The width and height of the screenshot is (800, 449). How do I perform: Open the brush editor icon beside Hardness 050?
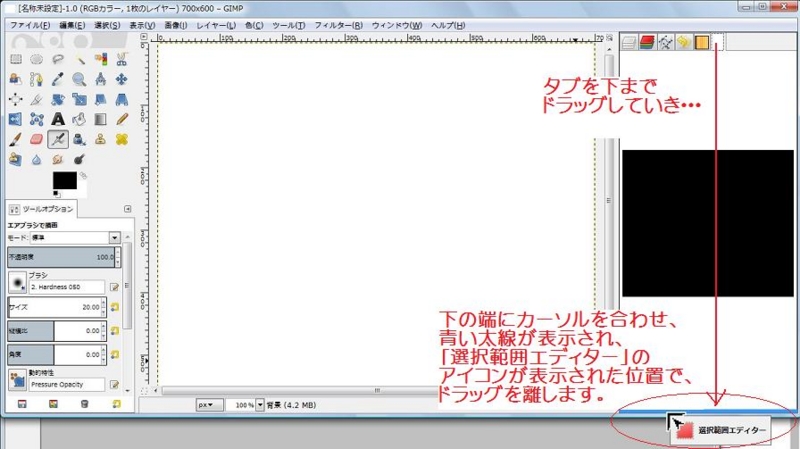pyautogui.click(x=114, y=287)
